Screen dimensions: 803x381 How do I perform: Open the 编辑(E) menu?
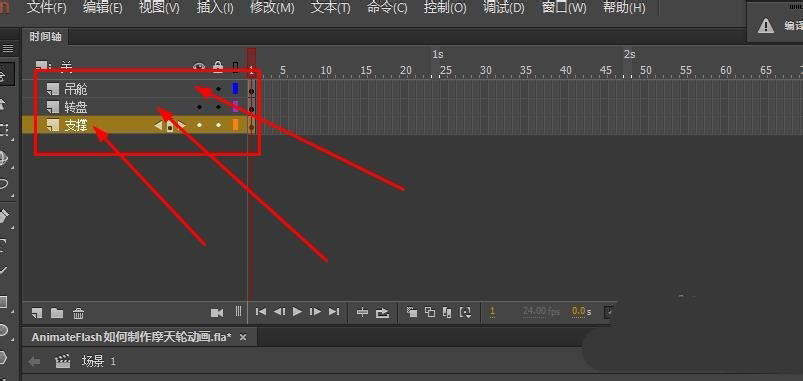point(103,8)
